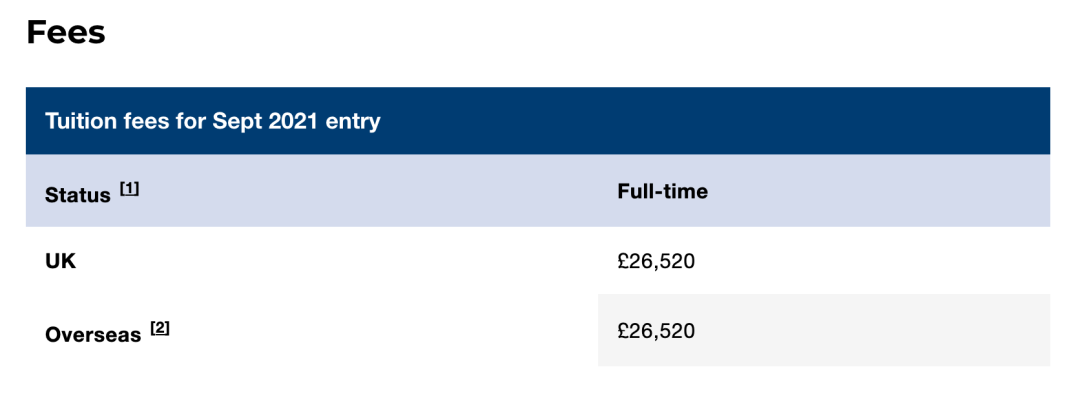Open footnote 2 next to Overseas
Image resolution: width=1080 pixels, height=398 pixels.
point(160,328)
